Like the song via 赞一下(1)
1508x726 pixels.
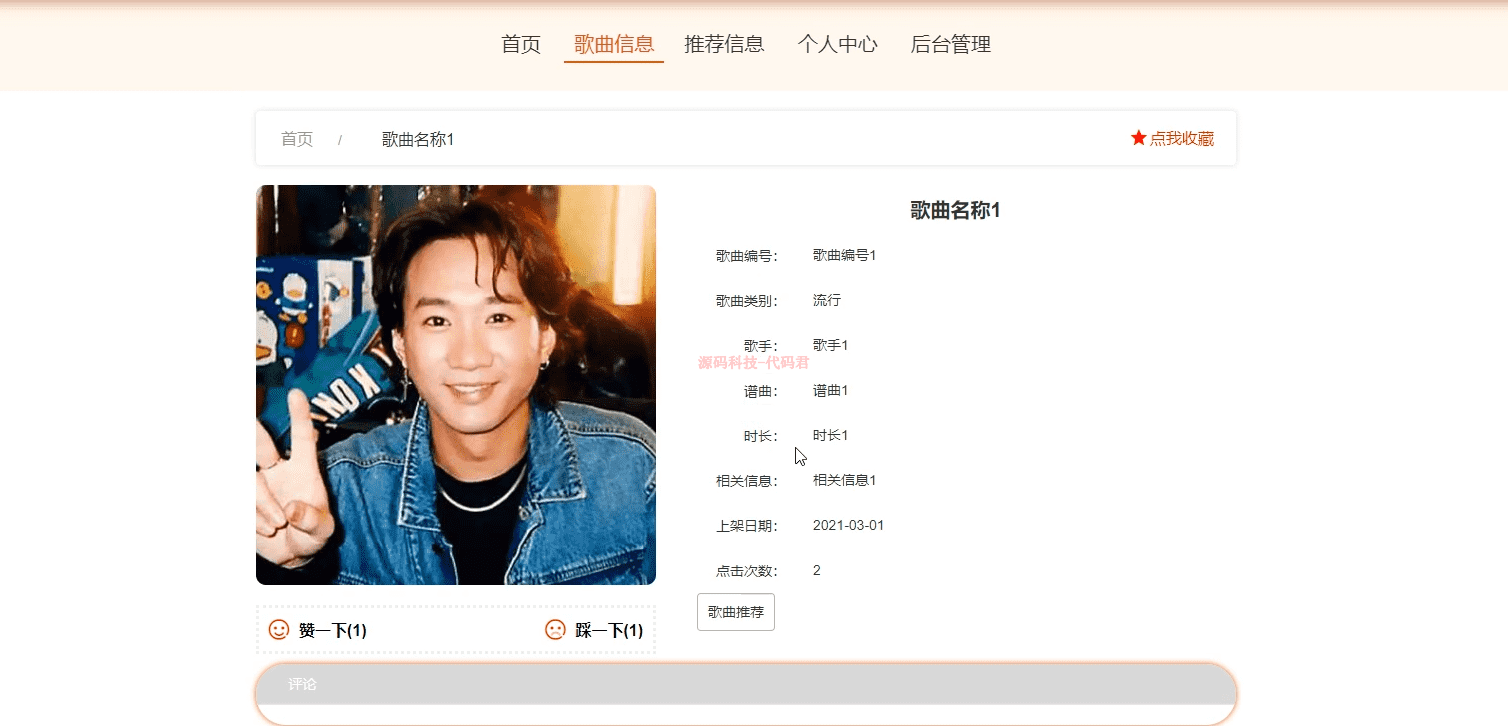(332, 631)
